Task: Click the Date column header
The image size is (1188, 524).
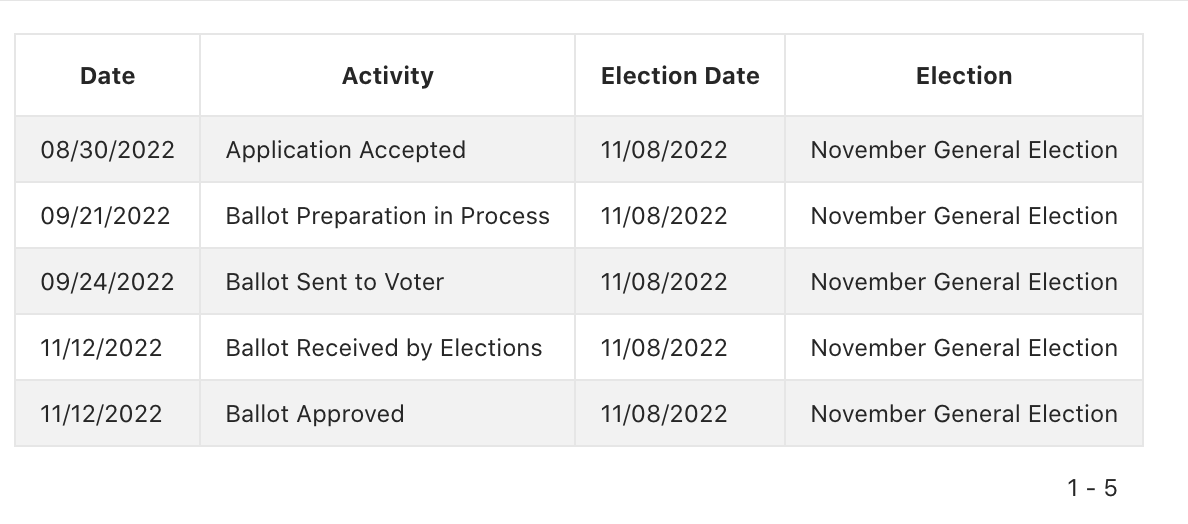Action: (107, 76)
